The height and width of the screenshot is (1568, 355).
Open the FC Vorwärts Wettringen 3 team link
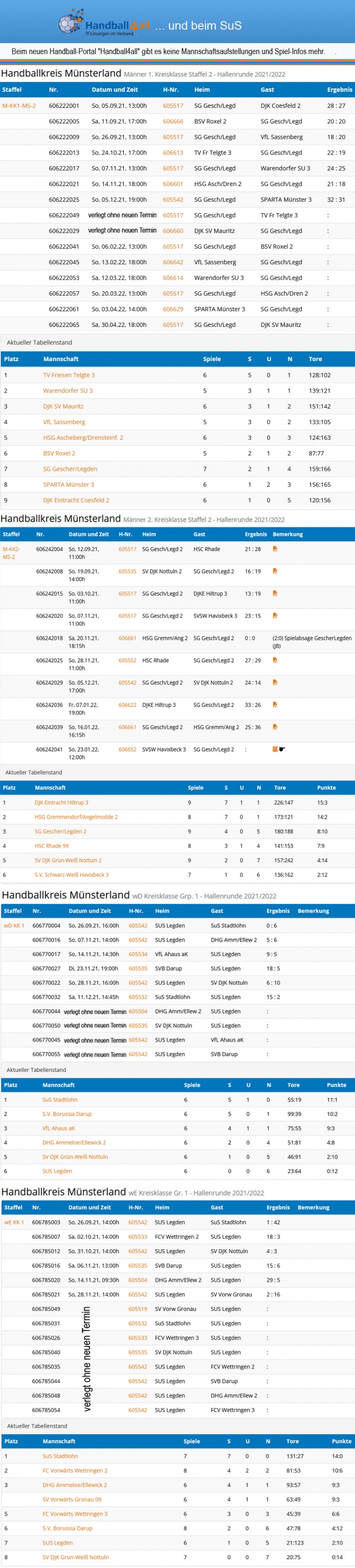75,1514
